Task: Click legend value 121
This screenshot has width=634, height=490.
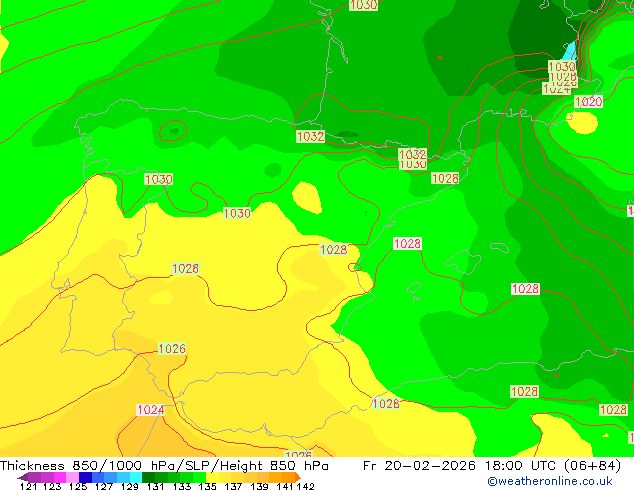Action: tap(28, 486)
